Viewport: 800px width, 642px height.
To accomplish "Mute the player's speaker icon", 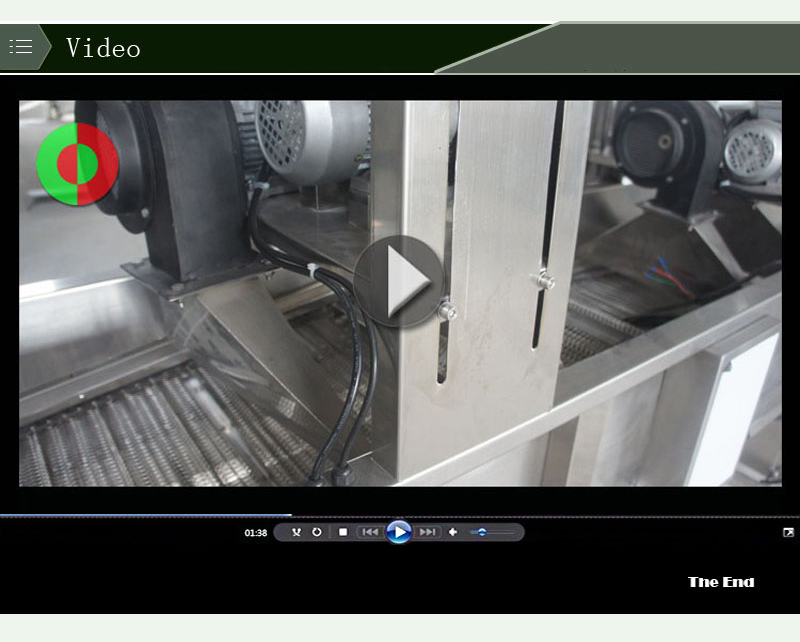I will tap(453, 532).
